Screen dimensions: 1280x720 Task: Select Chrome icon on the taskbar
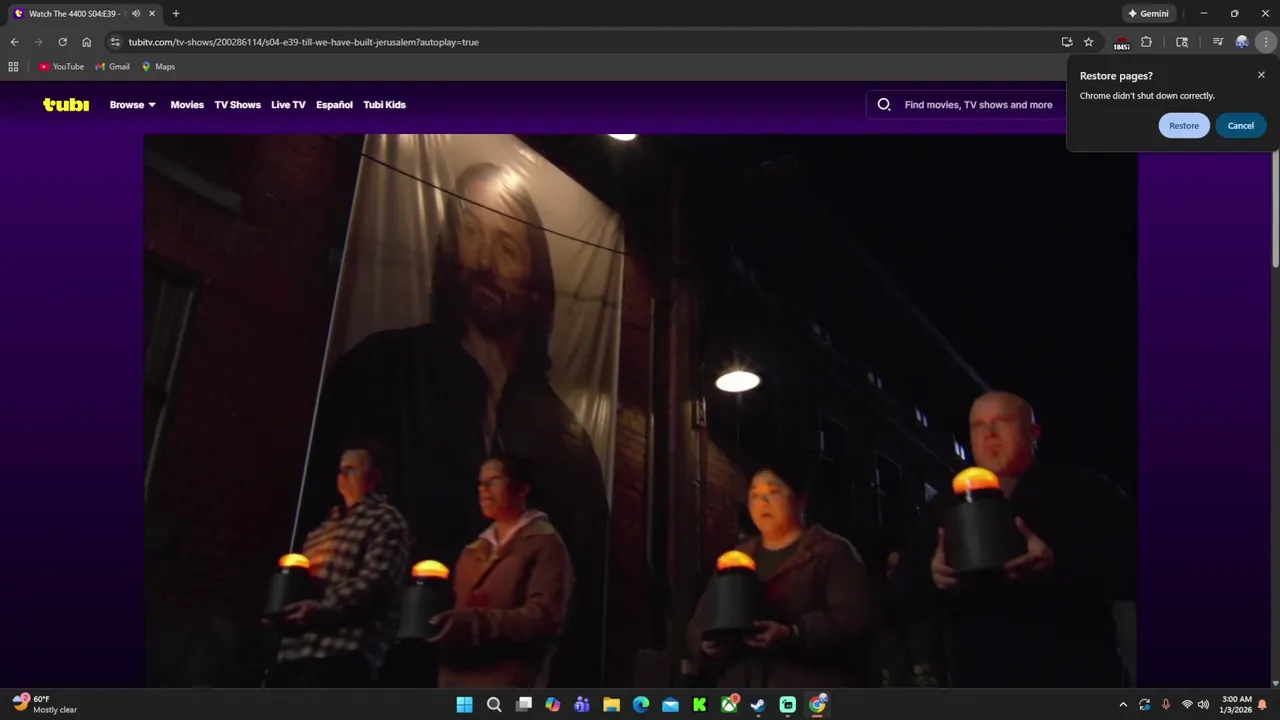(817, 705)
